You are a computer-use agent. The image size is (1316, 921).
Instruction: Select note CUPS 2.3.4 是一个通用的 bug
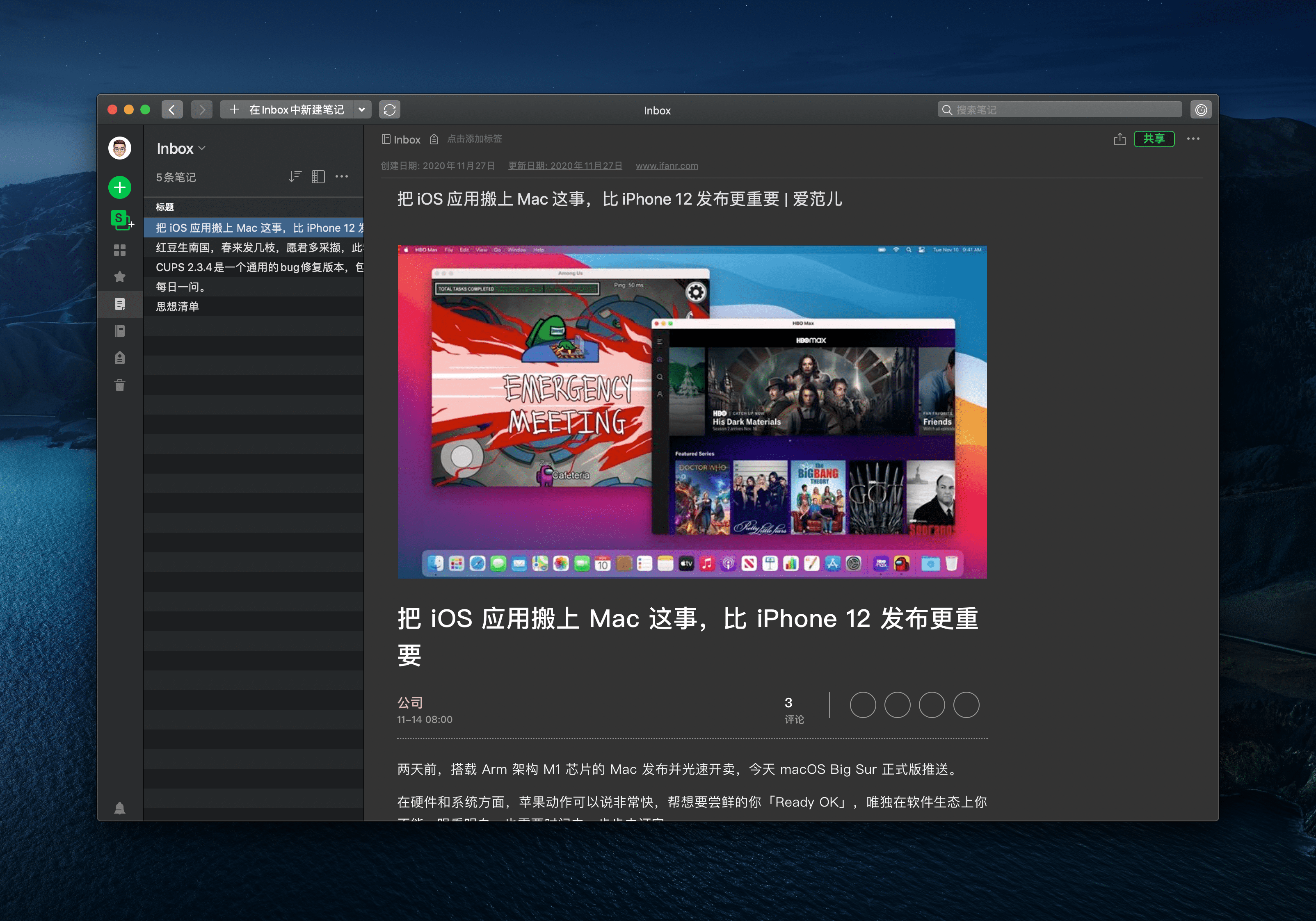coord(254,267)
